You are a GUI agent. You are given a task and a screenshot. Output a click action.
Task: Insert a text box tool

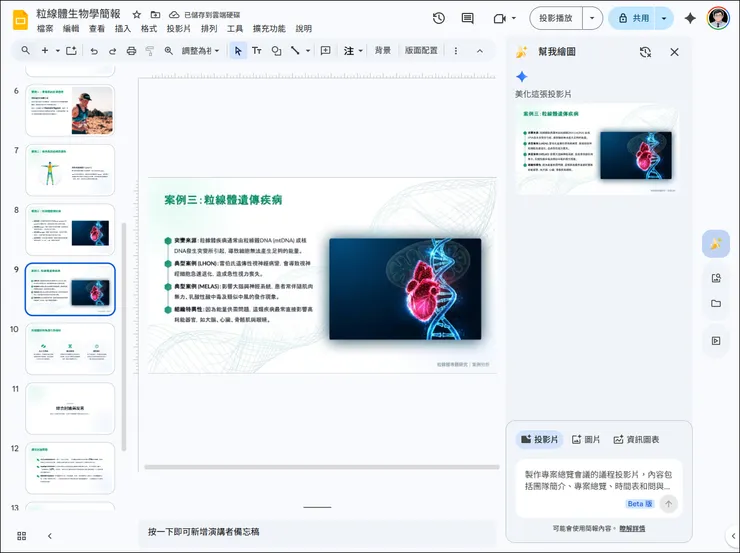coord(257,50)
